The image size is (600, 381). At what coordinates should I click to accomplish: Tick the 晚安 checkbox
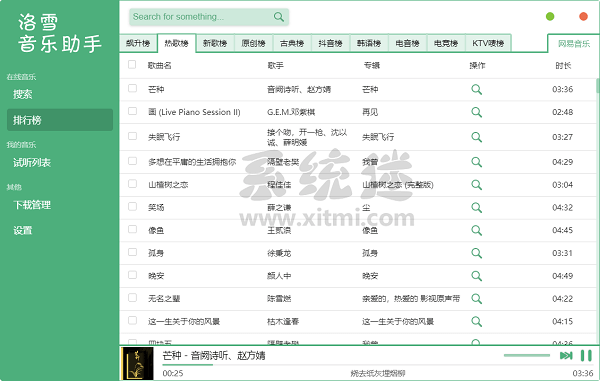pos(132,275)
